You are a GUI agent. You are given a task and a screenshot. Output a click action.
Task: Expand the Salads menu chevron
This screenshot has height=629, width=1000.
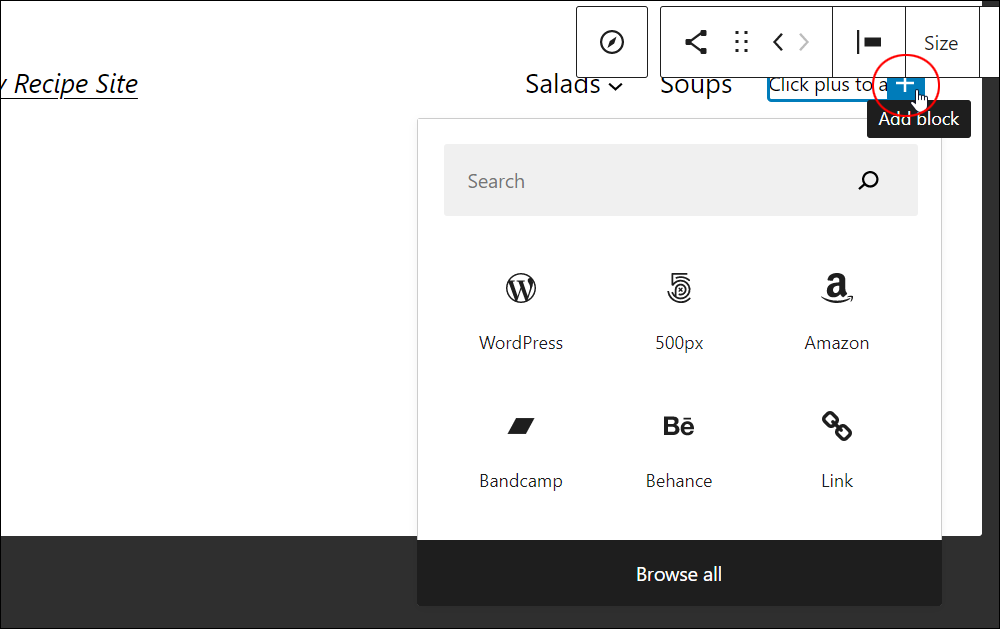pyautogui.click(x=615, y=87)
